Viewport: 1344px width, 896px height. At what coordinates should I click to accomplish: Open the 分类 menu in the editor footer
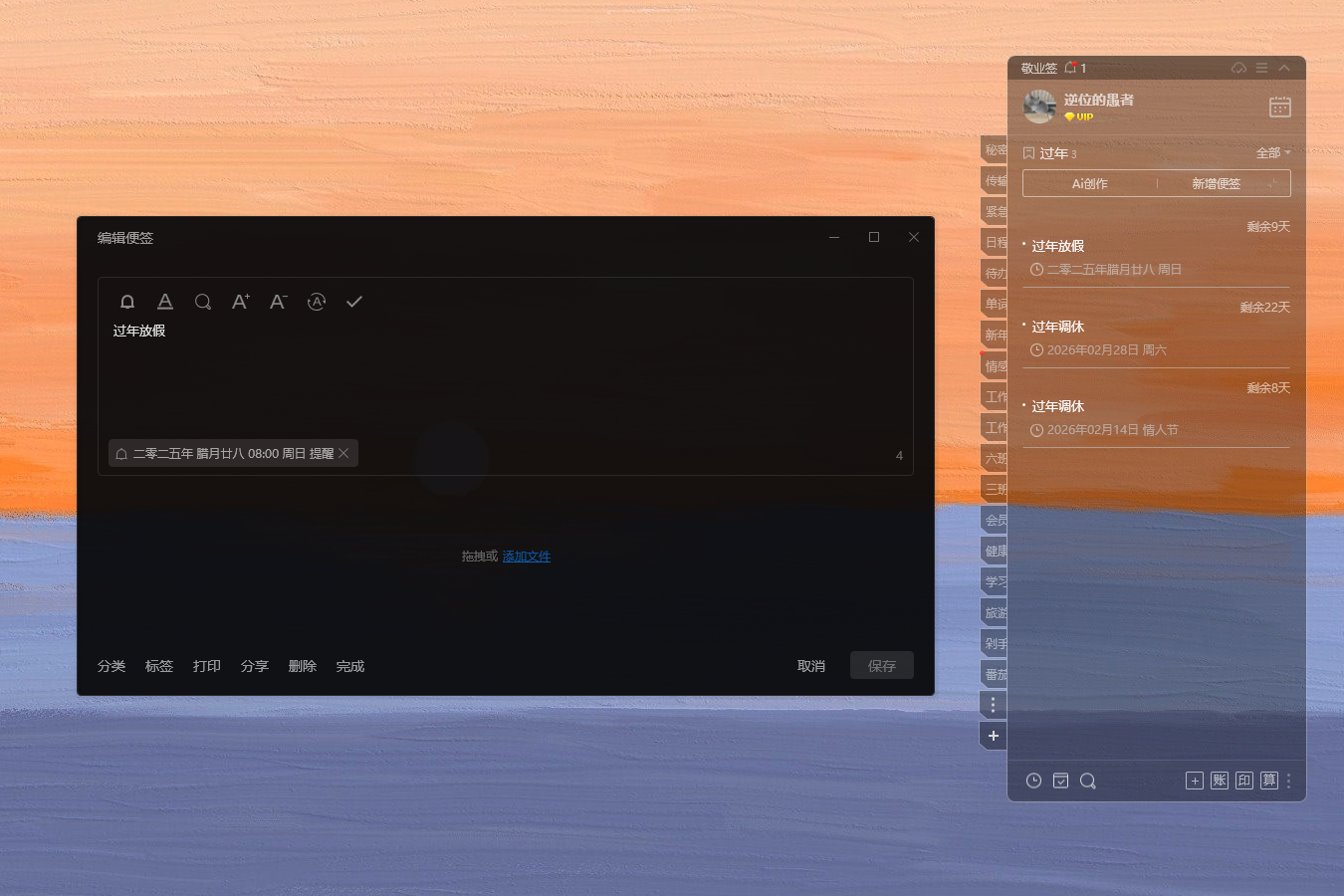click(x=112, y=666)
